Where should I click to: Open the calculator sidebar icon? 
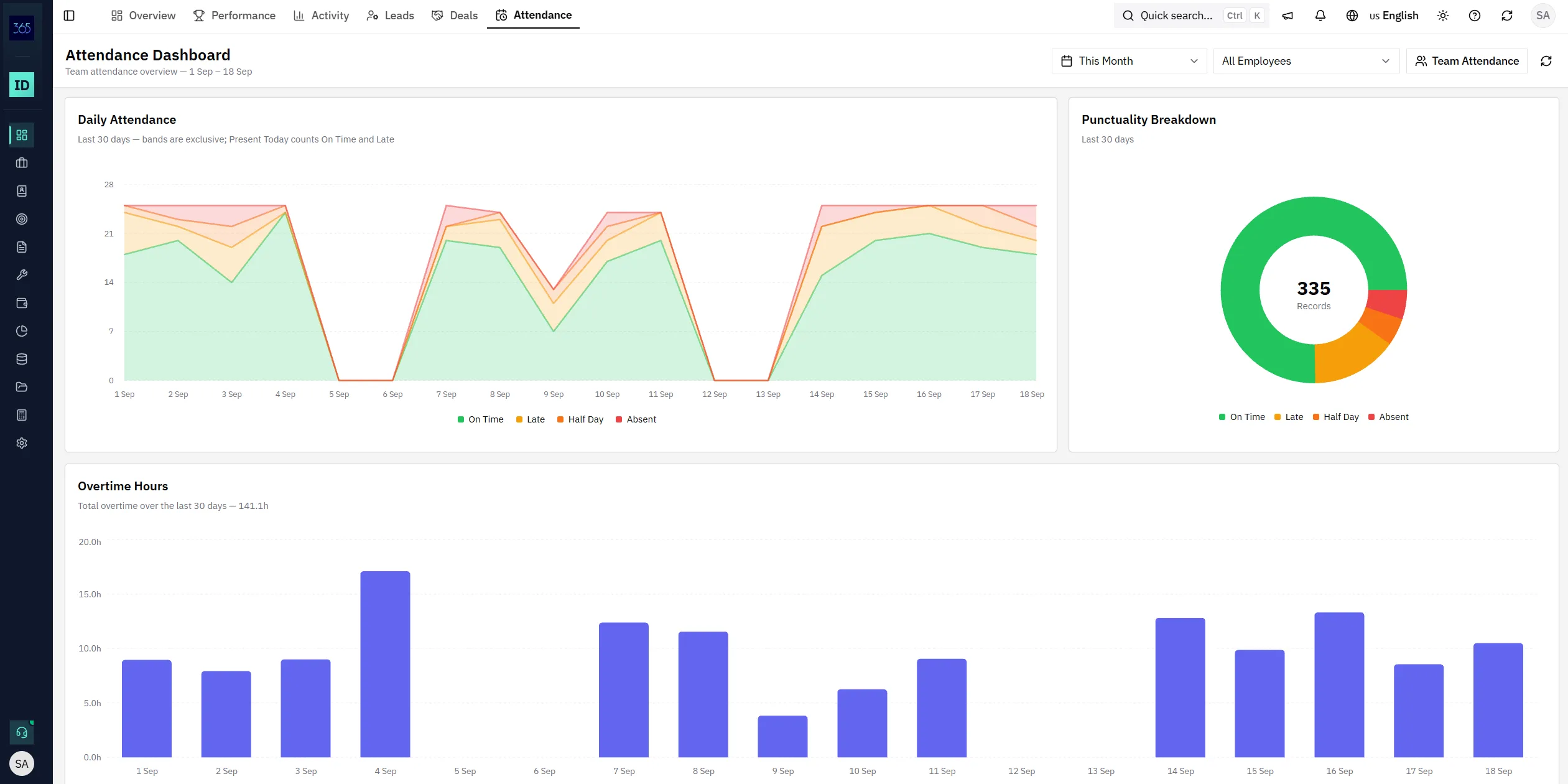pyautogui.click(x=22, y=415)
